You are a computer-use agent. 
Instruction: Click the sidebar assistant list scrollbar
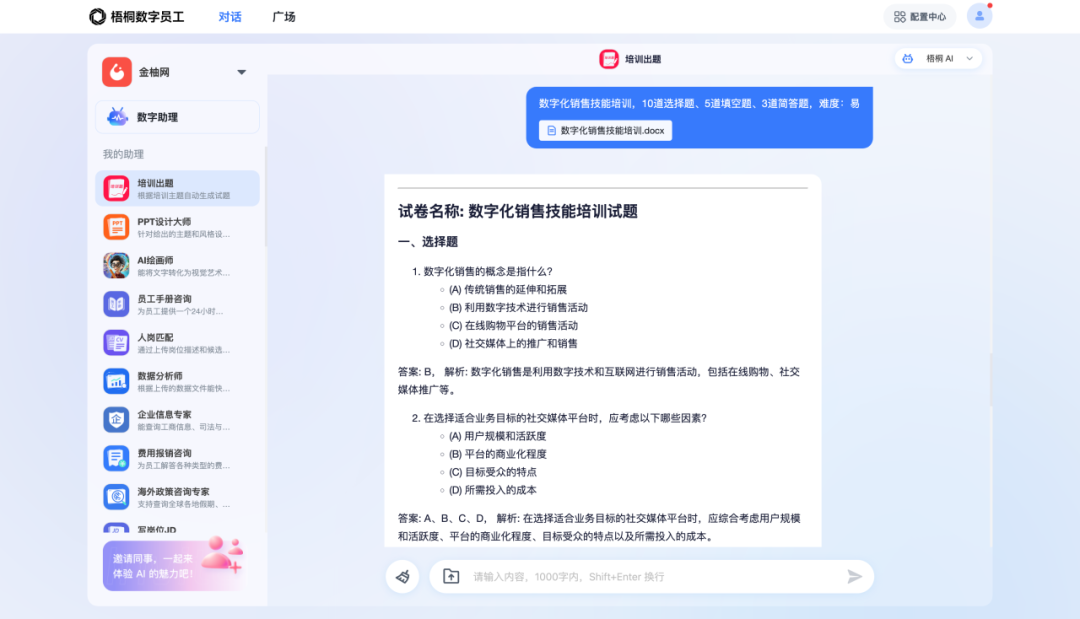pos(266,196)
